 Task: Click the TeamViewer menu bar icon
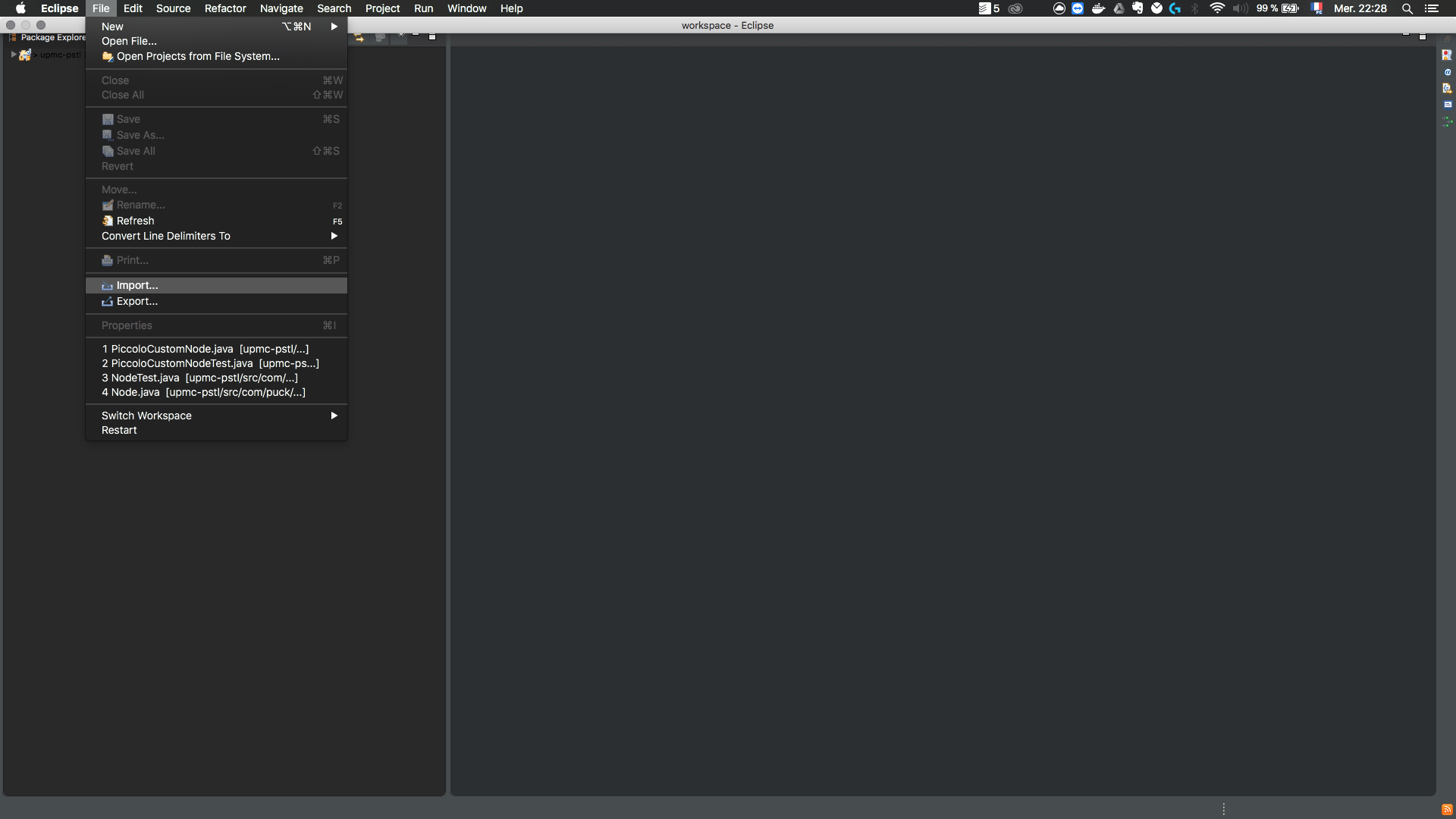[x=1078, y=8]
